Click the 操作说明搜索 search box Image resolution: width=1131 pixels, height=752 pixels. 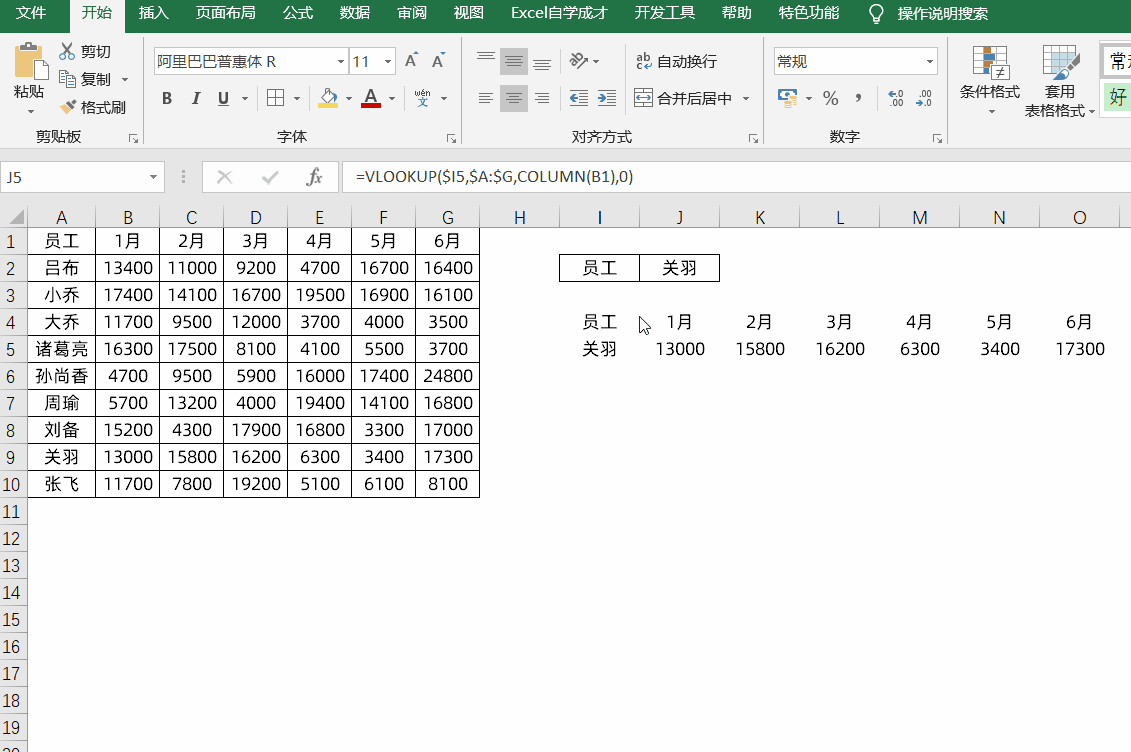tap(942, 13)
